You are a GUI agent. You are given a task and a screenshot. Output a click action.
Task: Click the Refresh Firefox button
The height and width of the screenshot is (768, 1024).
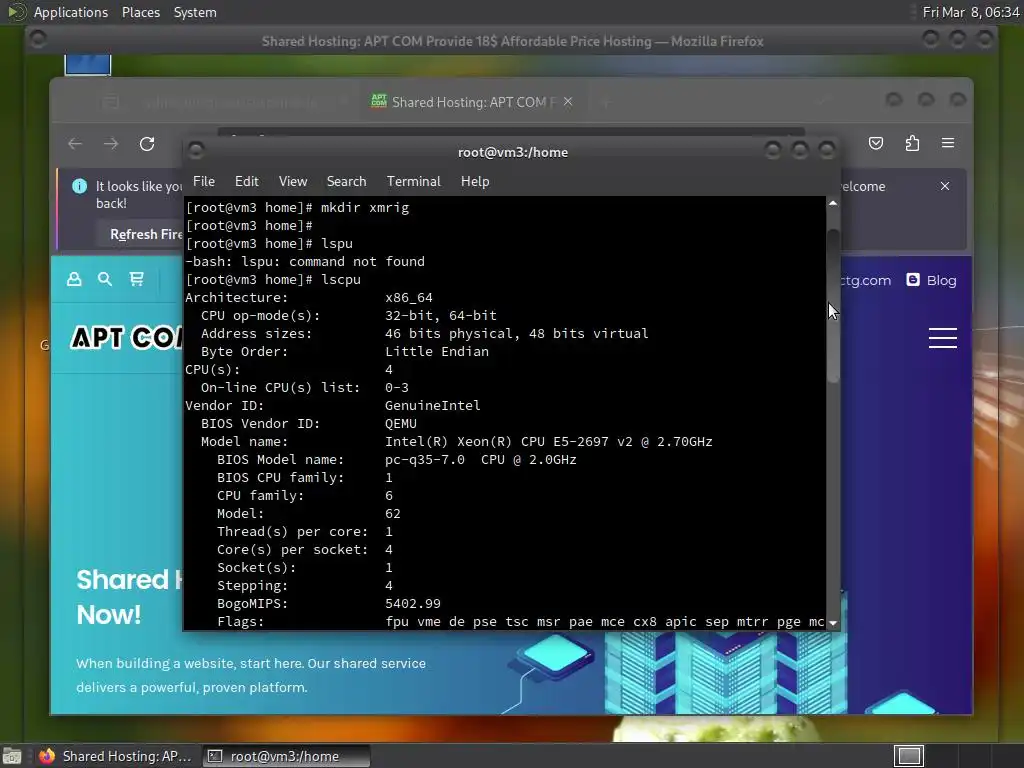146,234
